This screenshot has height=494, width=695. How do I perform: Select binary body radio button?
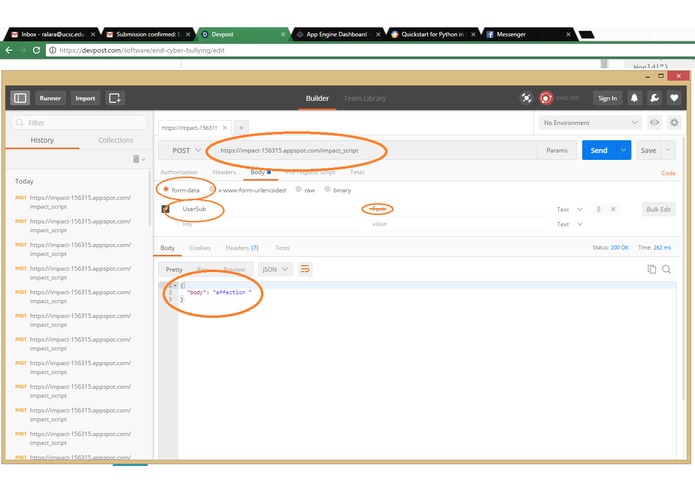[x=327, y=190]
